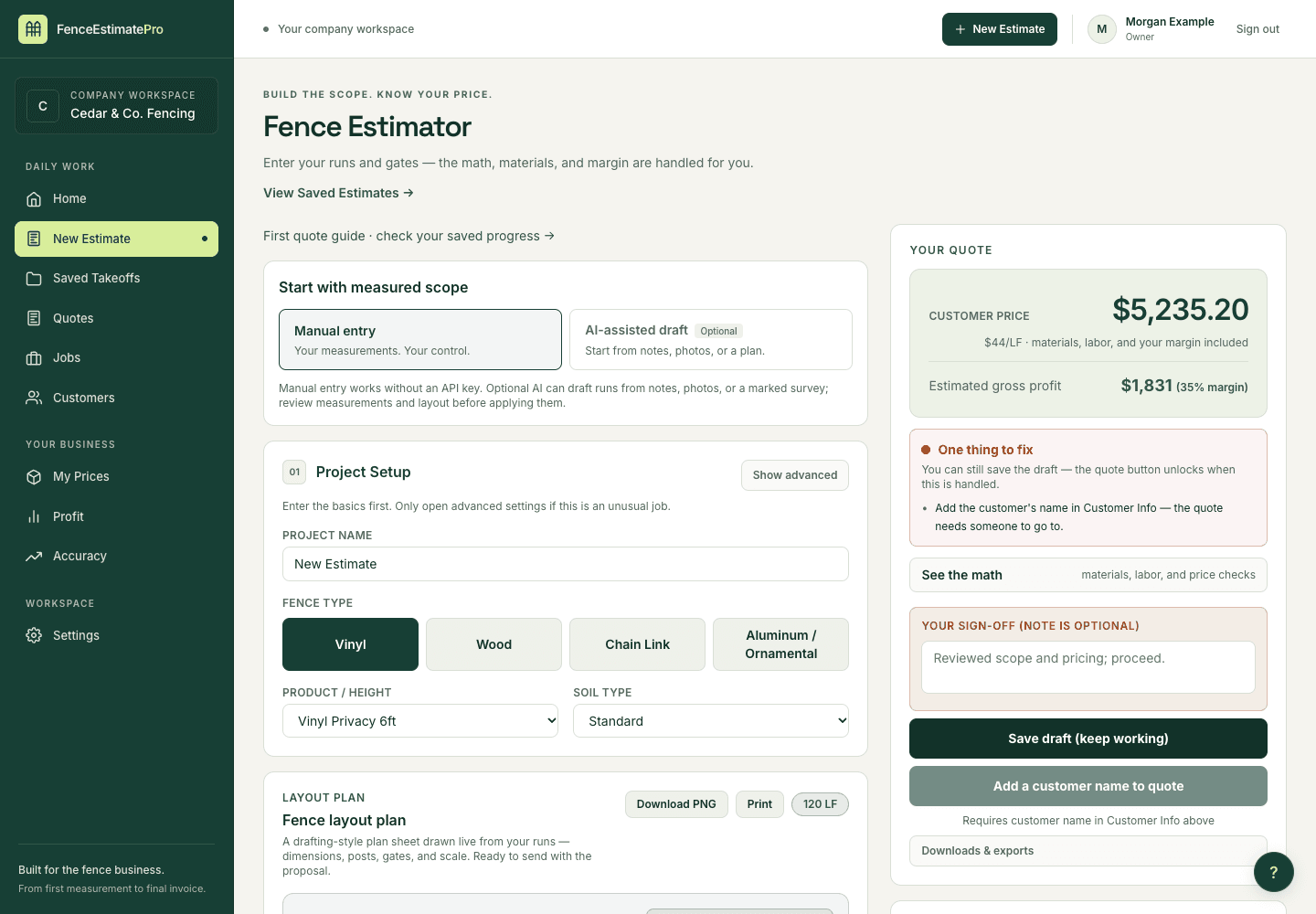Click the Saved Takeoffs folder icon
Image resolution: width=1316 pixels, height=914 pixels.
pyautogui.click(x=34, y=279)
